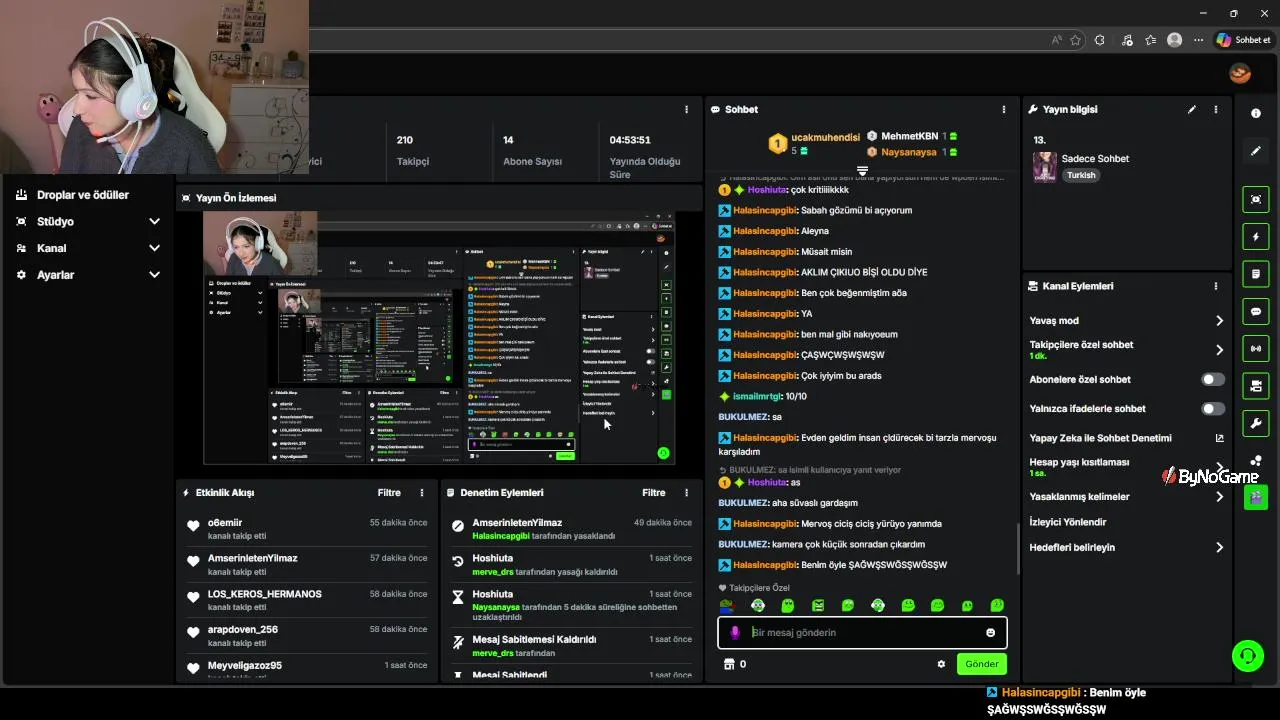Select the Ayarlar menu item
Viewport: 1280px width, 720px height.
55,275
